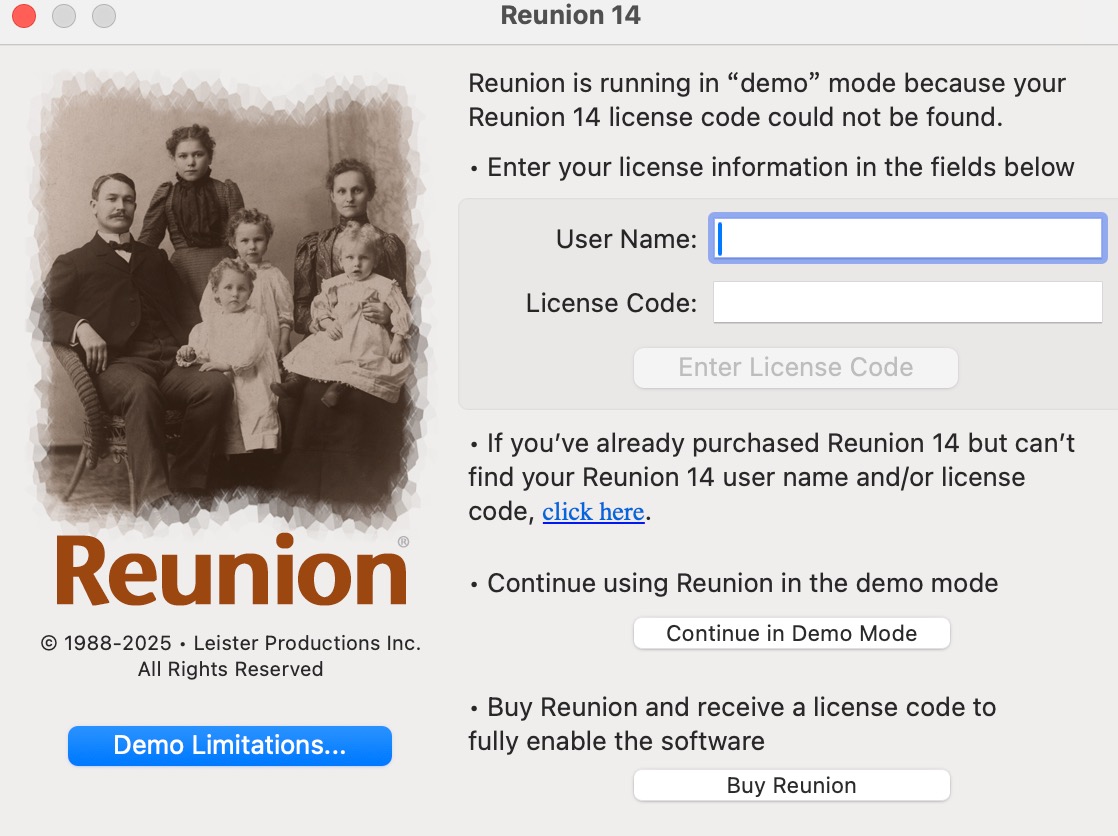Viewport: 1118px width, 836px height.
Task: Click the third title-bar zoom button
Action: pos(104,16)
